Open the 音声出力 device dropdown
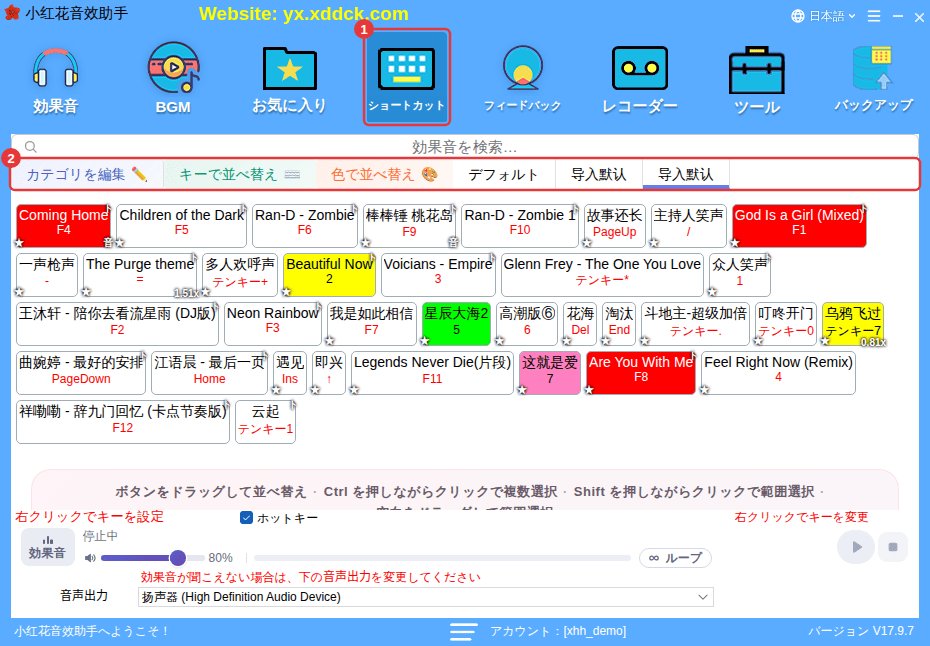Viewport: 930px width, 646px height. [425, 597]
